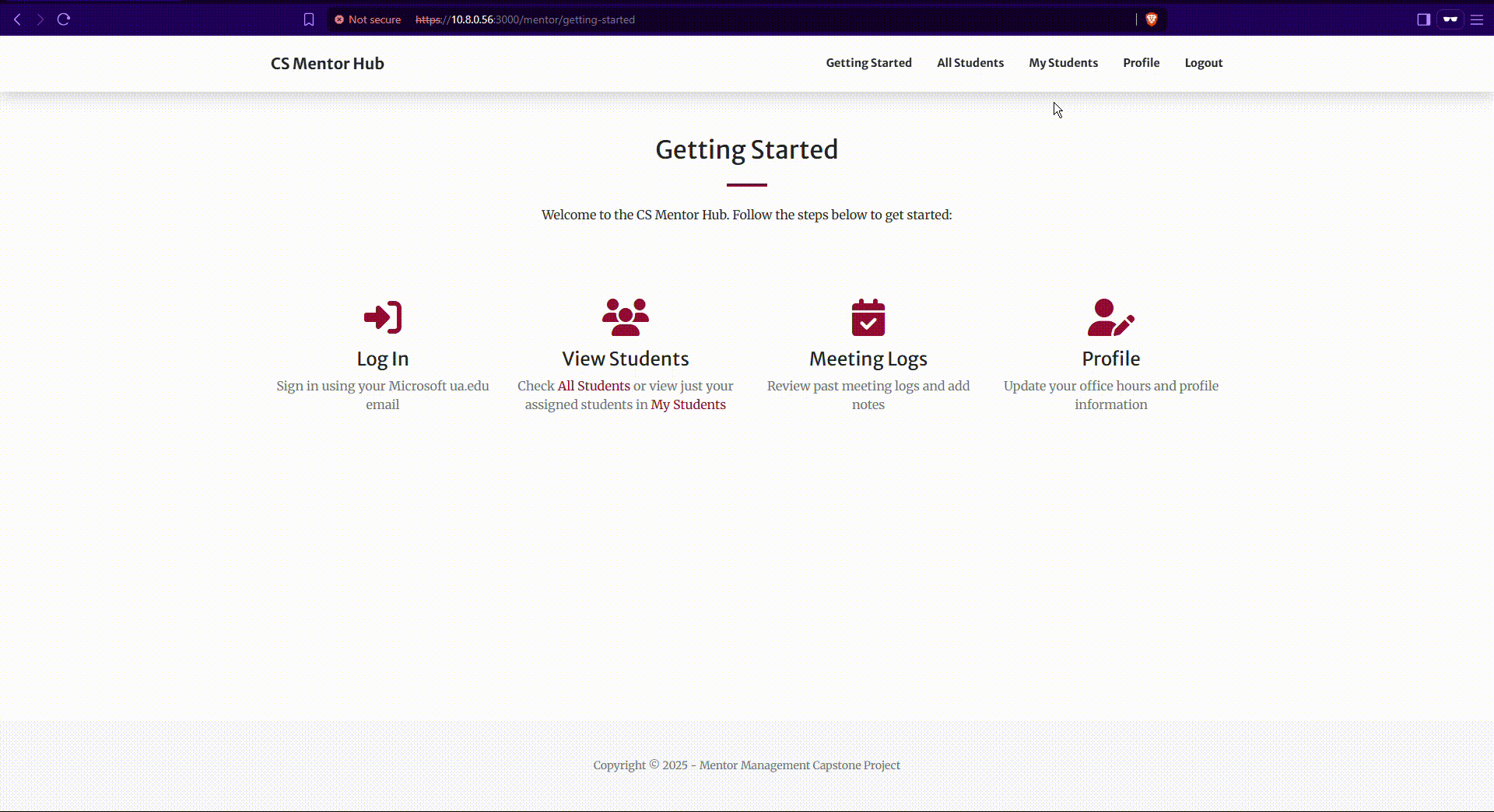Select My Students in the navigation bar
The height and width of the screenshot is (812, 1494).
pos(1063,63)
